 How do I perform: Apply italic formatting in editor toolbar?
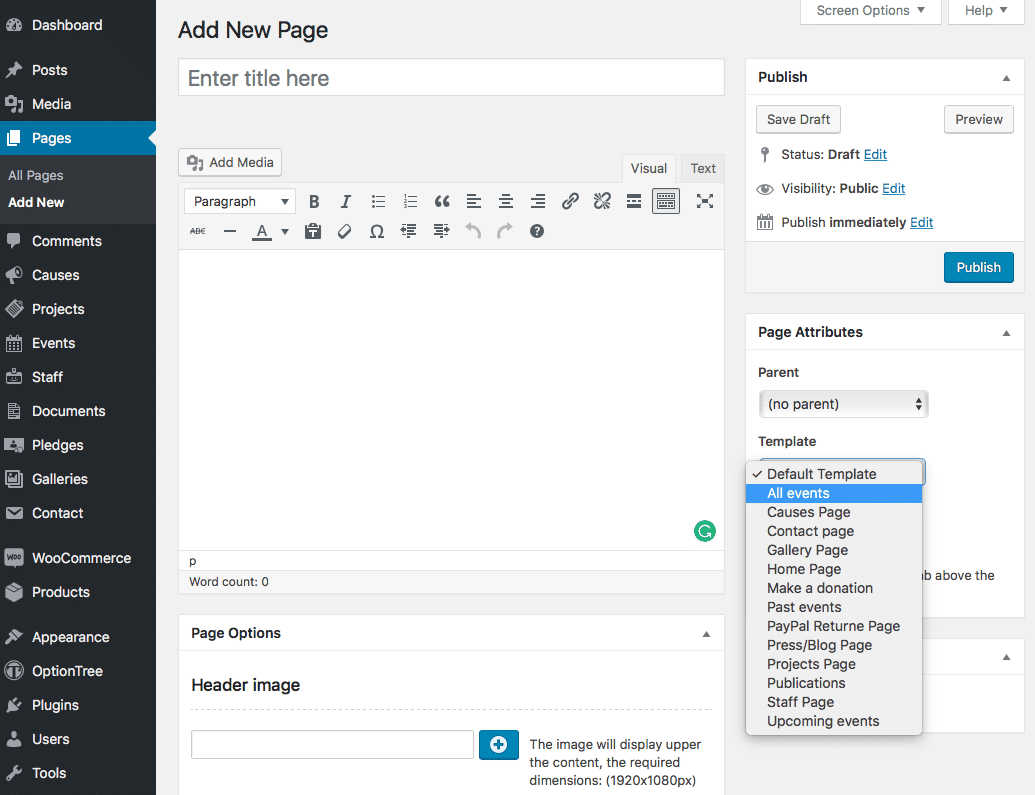point(345,201)
